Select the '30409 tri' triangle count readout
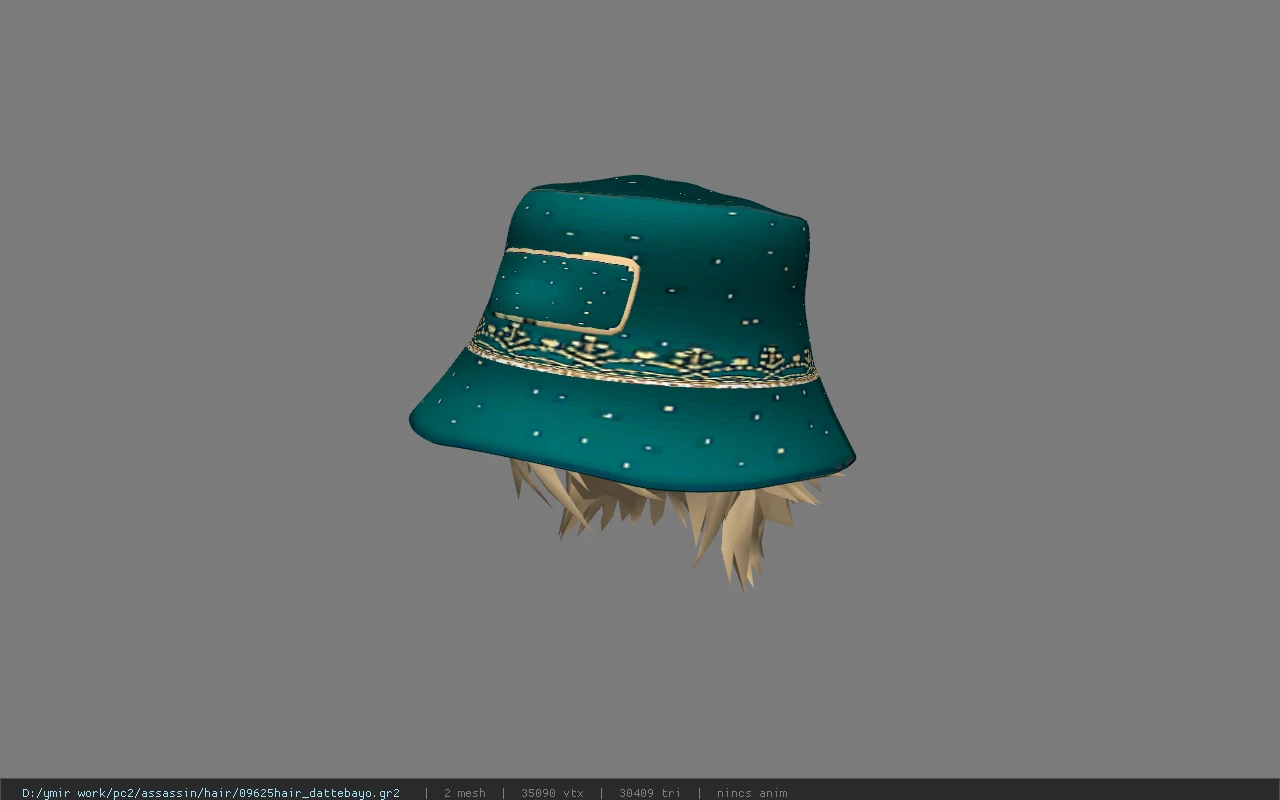This screenshot has height=800, width=1280. [x=649, y=793]
